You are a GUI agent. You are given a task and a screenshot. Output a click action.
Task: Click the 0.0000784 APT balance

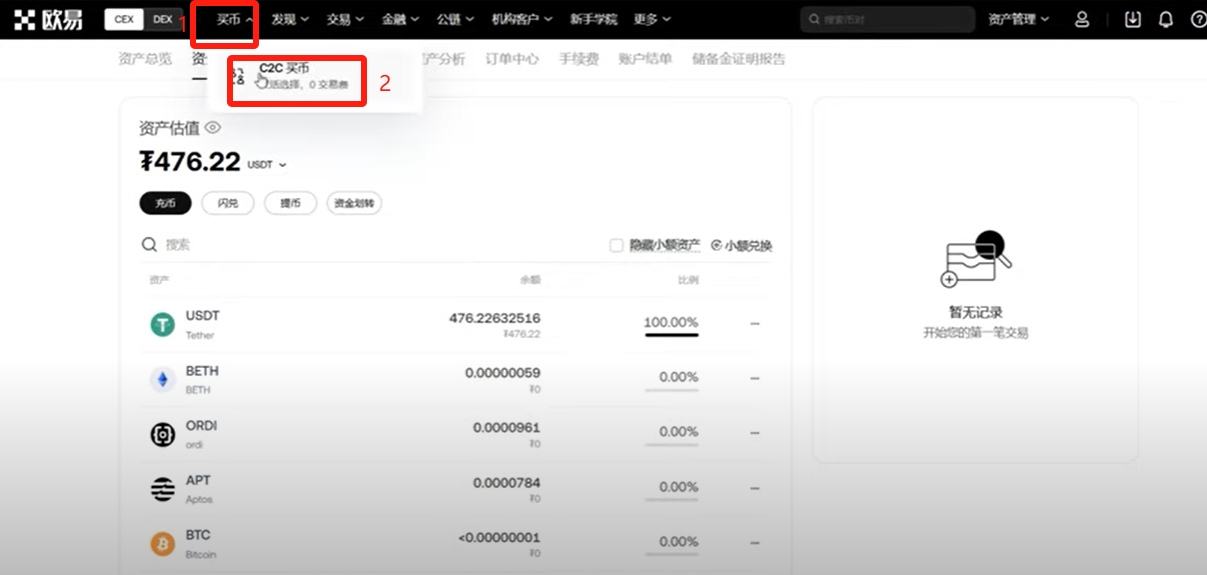coord(507,483)
